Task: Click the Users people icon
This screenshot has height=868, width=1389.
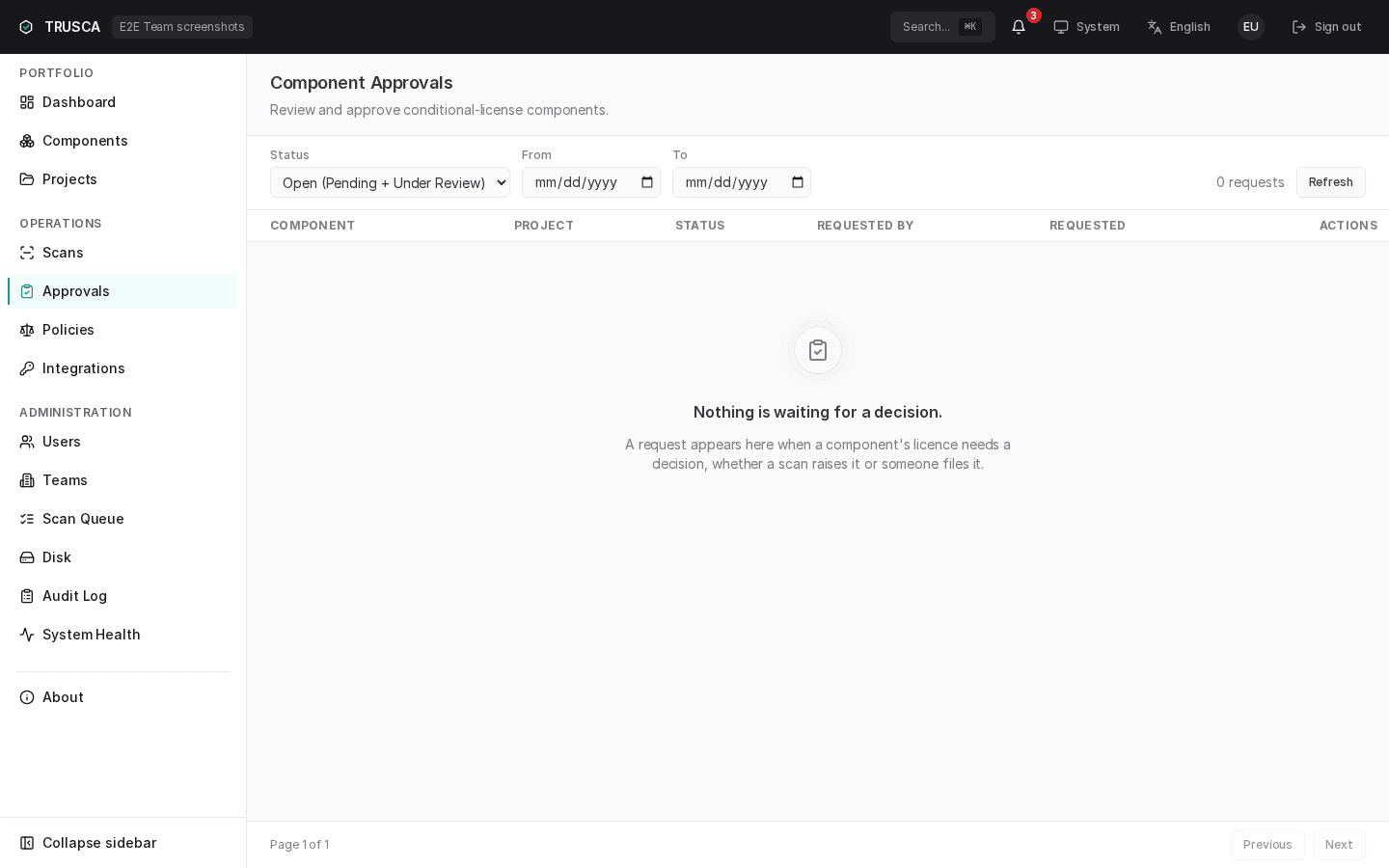Action: [27, 442]
